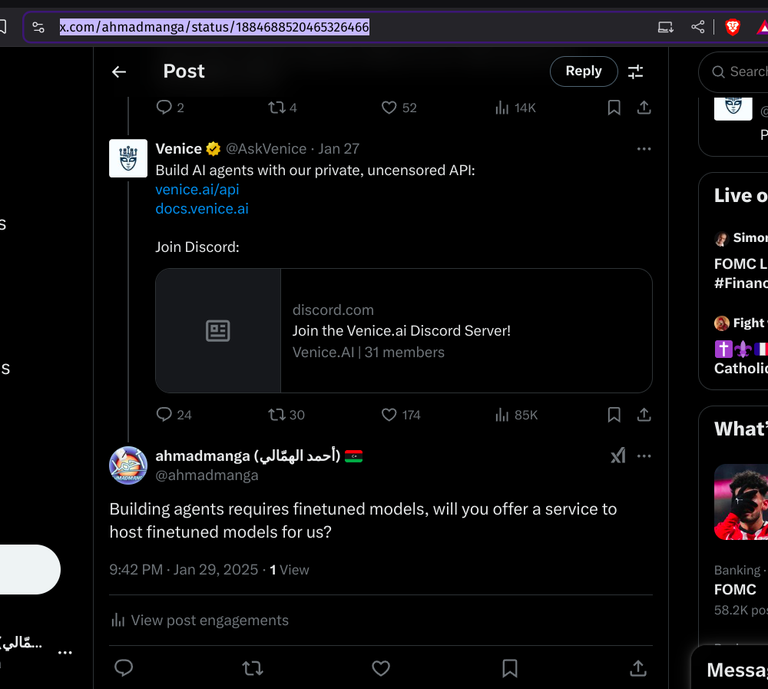Open site settings icon in address bar
The width and height of the screenshot is (768, 689).
click(38, 27)
